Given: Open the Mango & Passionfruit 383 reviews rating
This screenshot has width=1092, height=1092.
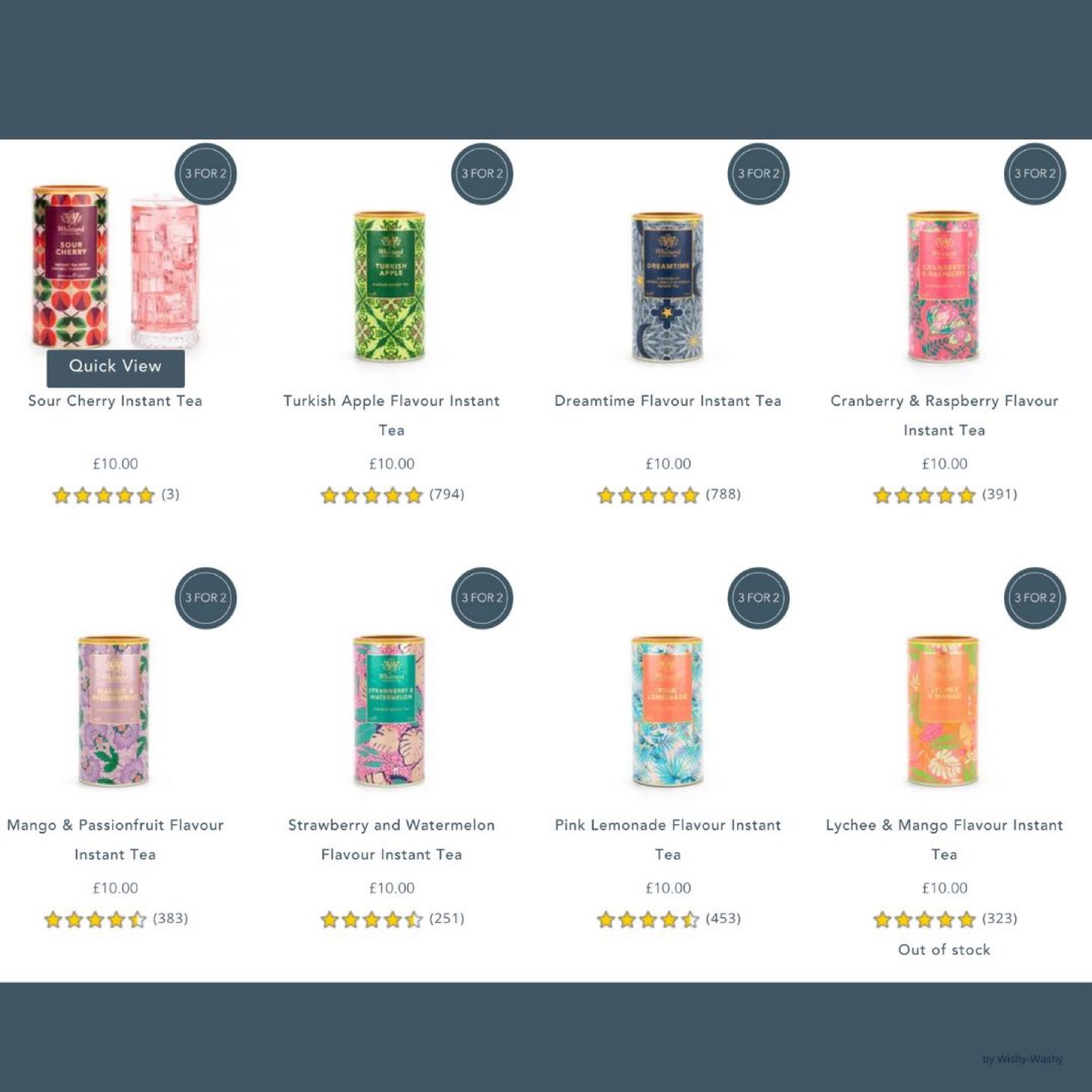Looking at the screenshot, I should (115, 919).
